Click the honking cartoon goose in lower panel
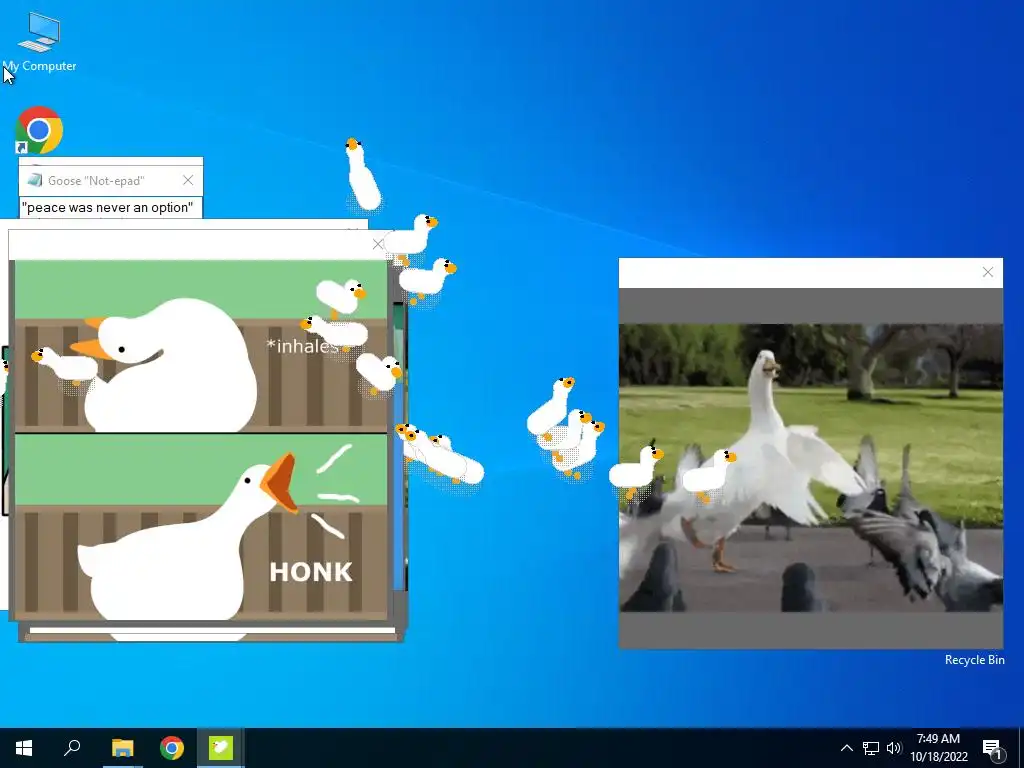This screenshot has width=1024, height=768. (189, 536)
